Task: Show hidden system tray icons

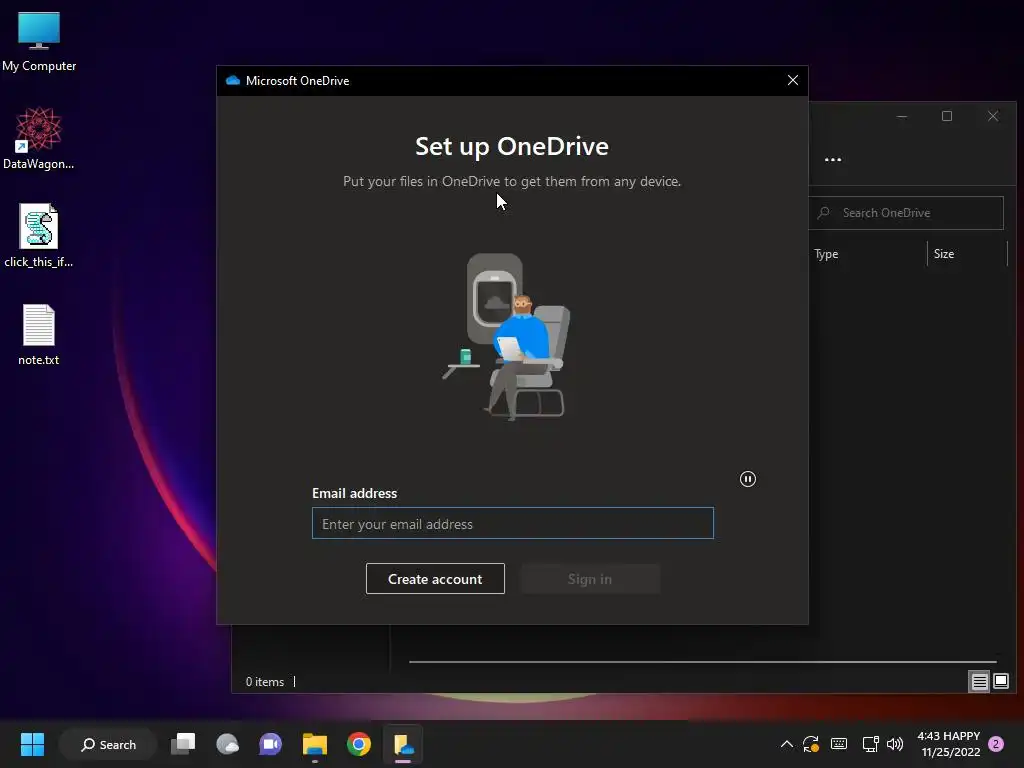Action: (x=787, y=744)
